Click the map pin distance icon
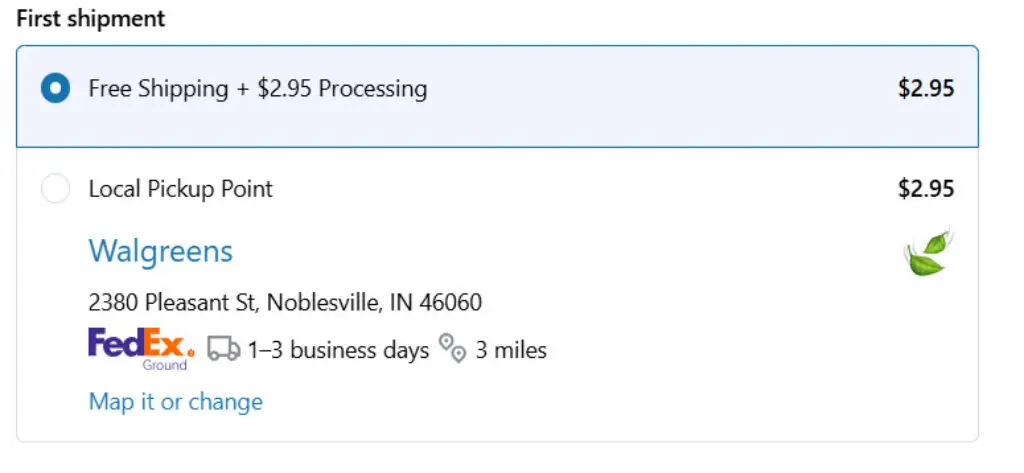The image size is (1024, 473). coord(453,348)
